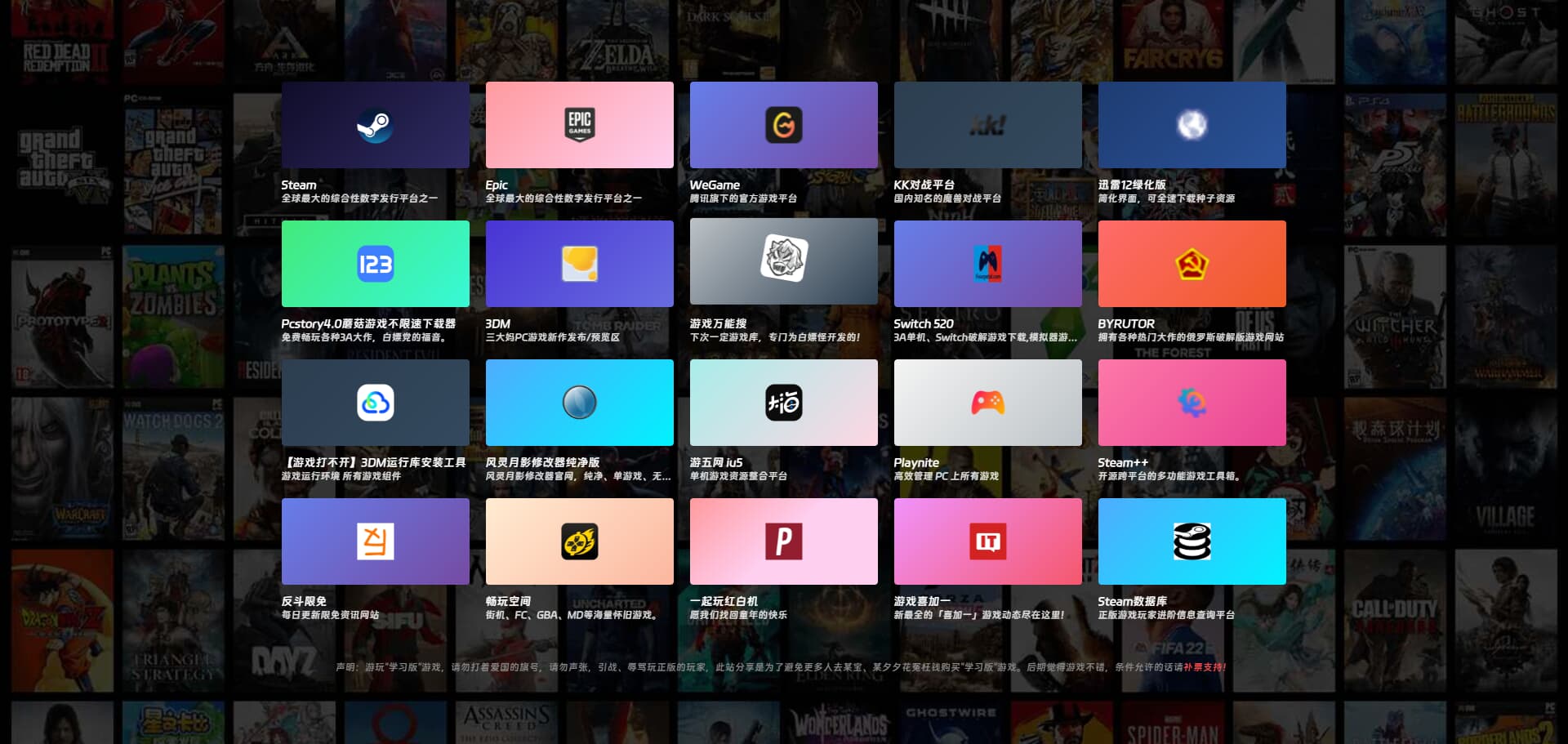Viewport: 1568px width, 744px height.
Task: Click description 街机、FC、GBA、MD等海量怀旧游戏。
Action: 572,615
